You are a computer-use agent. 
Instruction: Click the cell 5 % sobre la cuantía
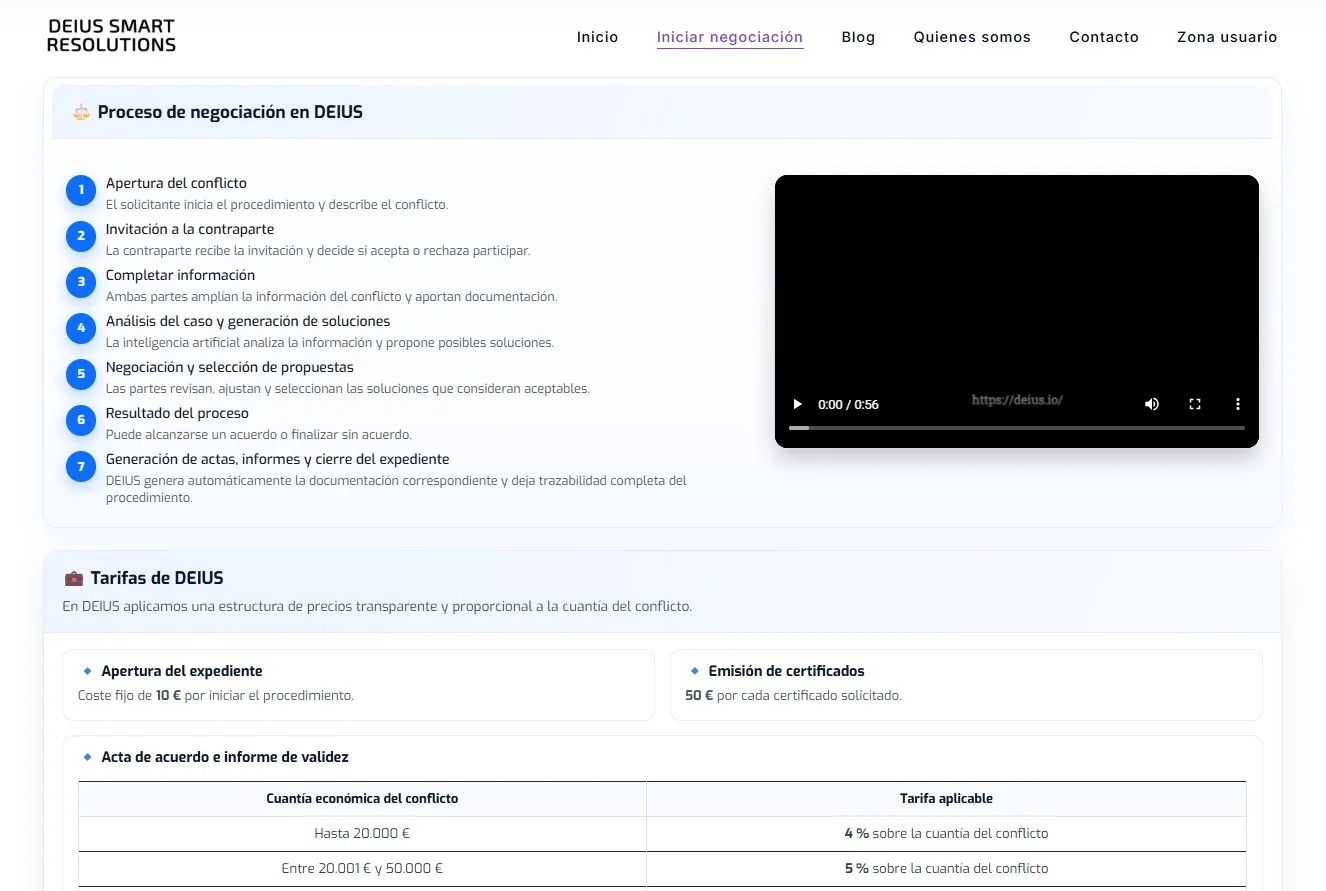pyautogui.click(x=946, y=868)
